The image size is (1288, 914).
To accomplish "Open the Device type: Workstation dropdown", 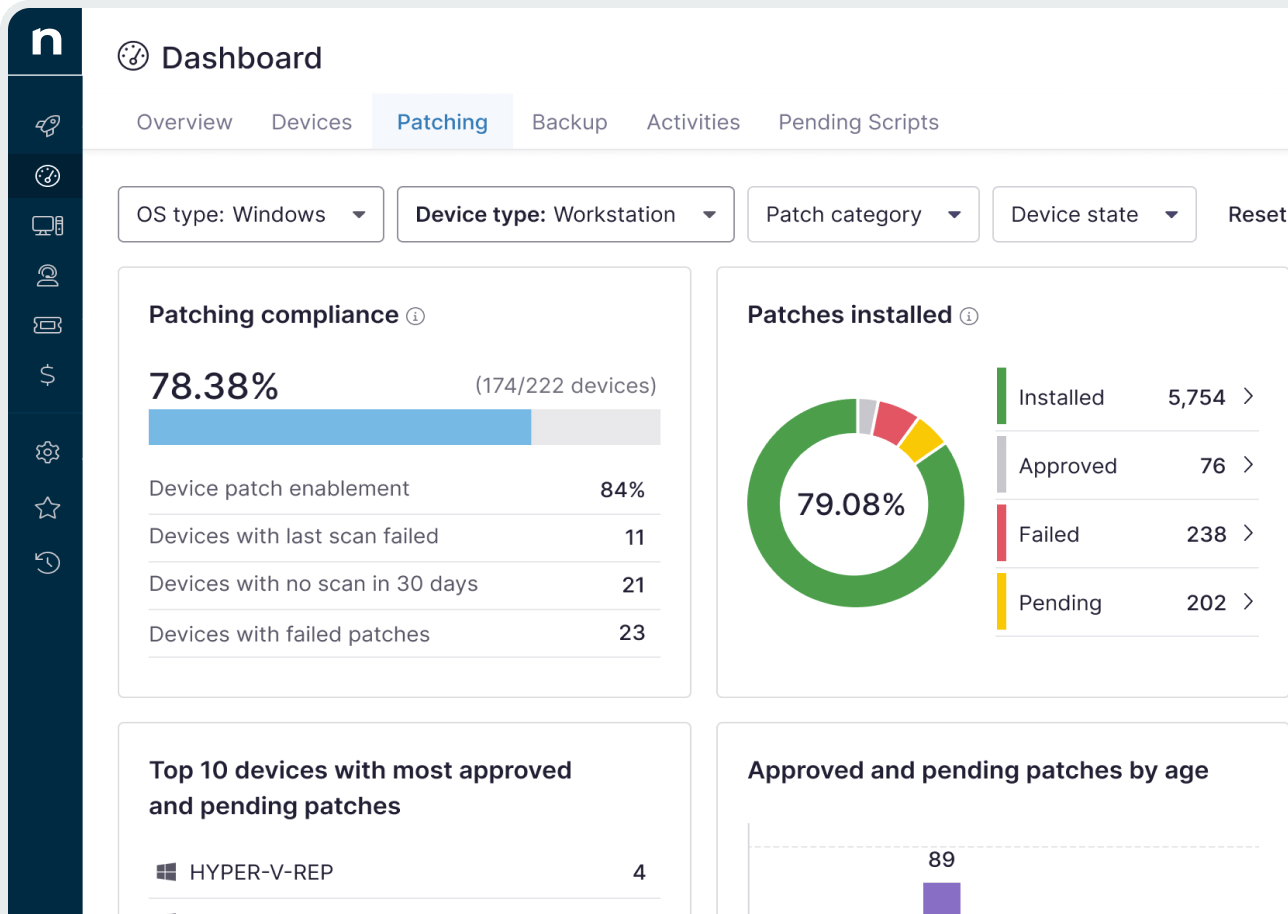I will click(x=566, y=214).
